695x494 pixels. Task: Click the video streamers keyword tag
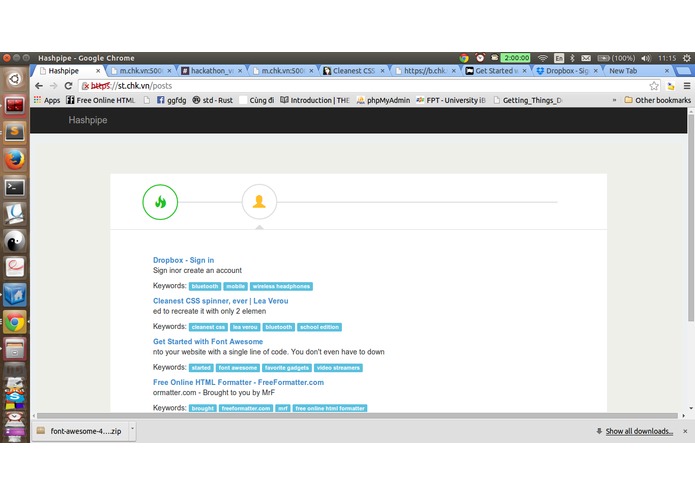[x=338, y=368]
